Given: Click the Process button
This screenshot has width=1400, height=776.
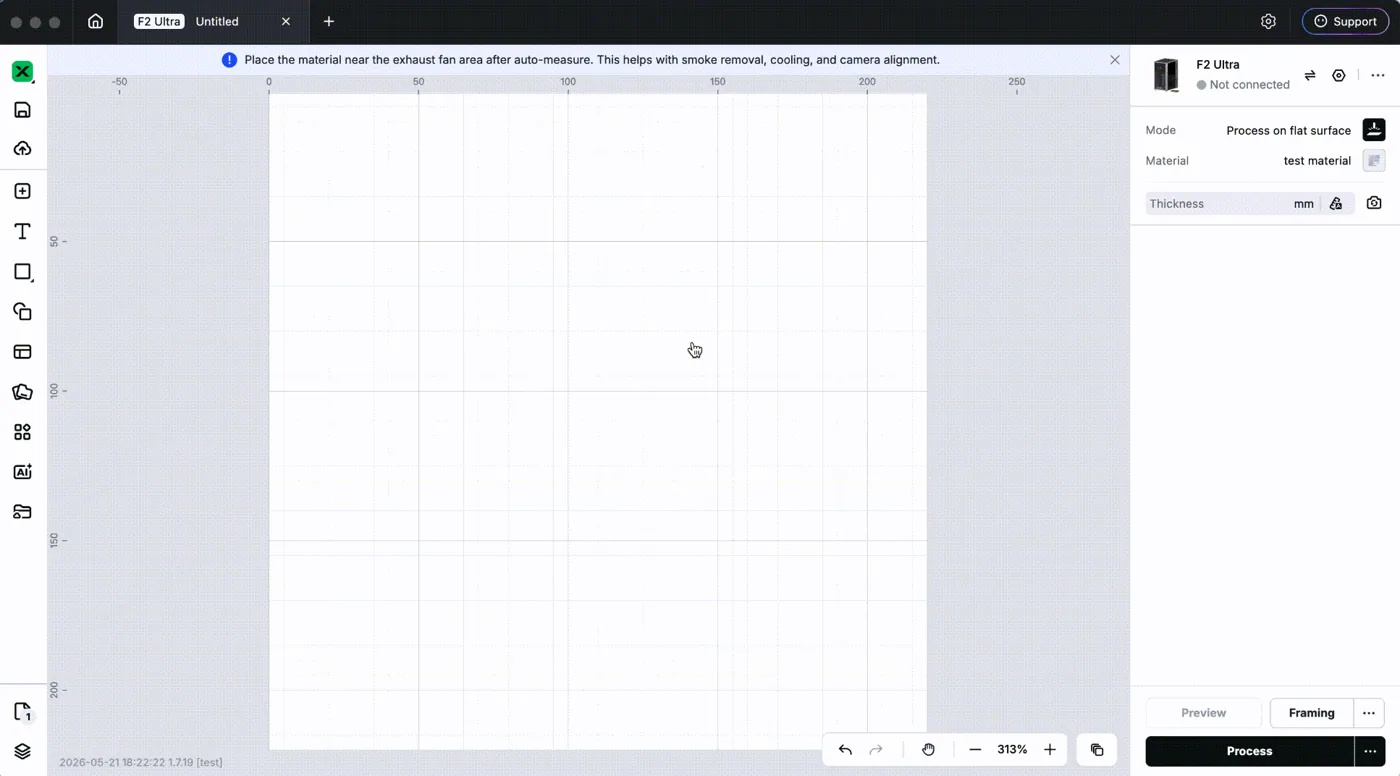Looking at the screenshot, I should coord(1249,751).
